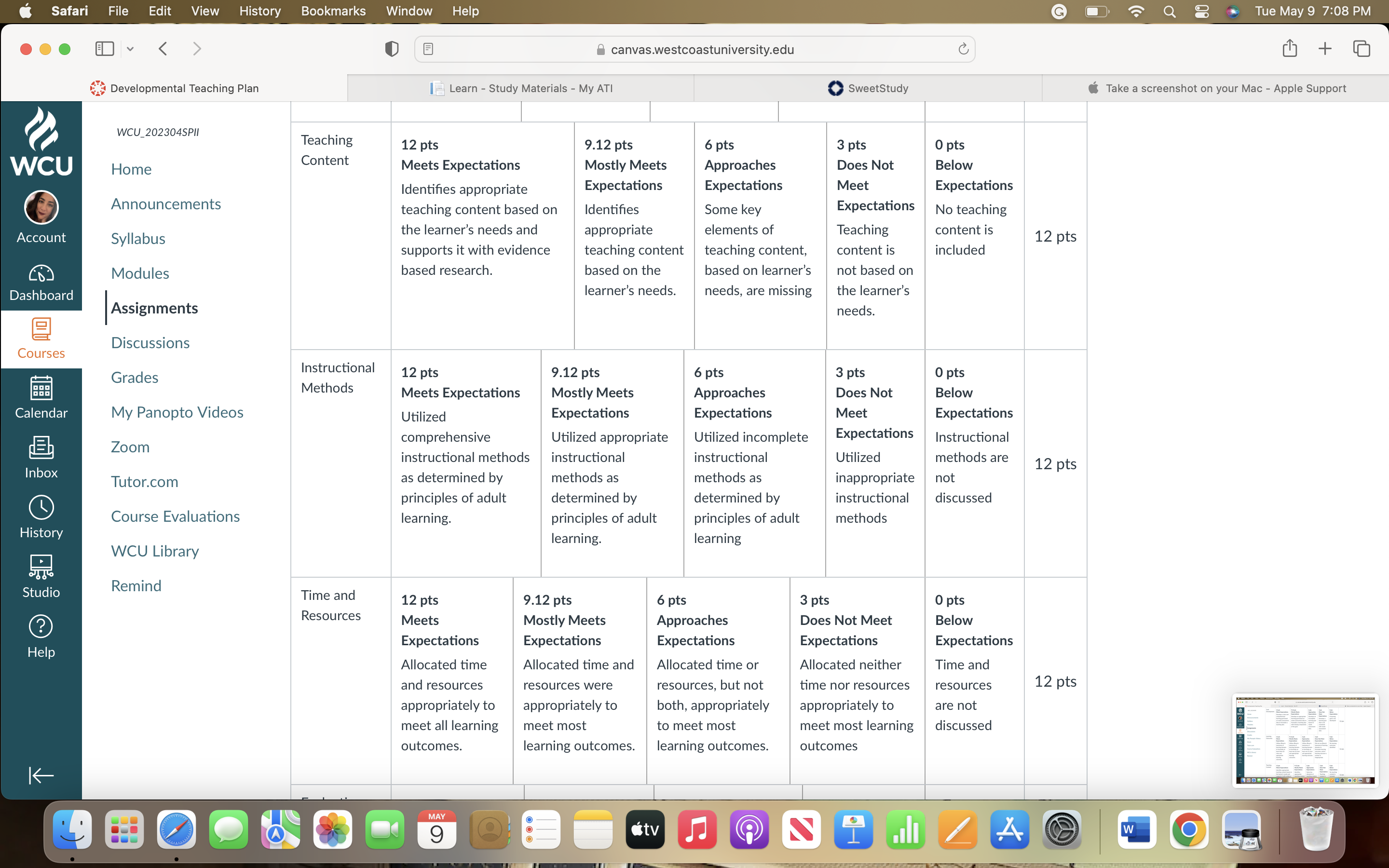Select the Developmental Teaching Plan tab
The width and height of the screenshot is (1389, 868).
(x=174, y=88)
